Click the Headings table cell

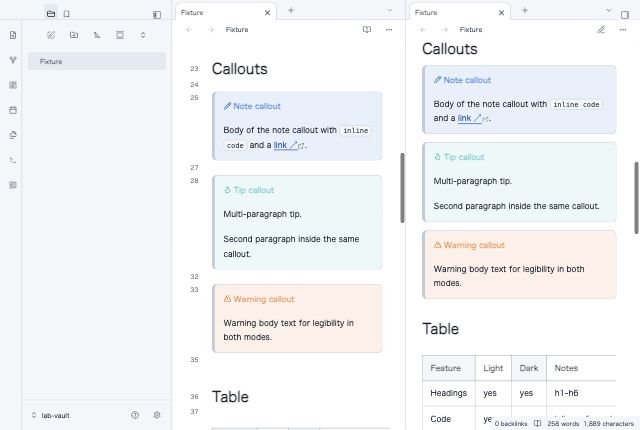tap(449, 393)
